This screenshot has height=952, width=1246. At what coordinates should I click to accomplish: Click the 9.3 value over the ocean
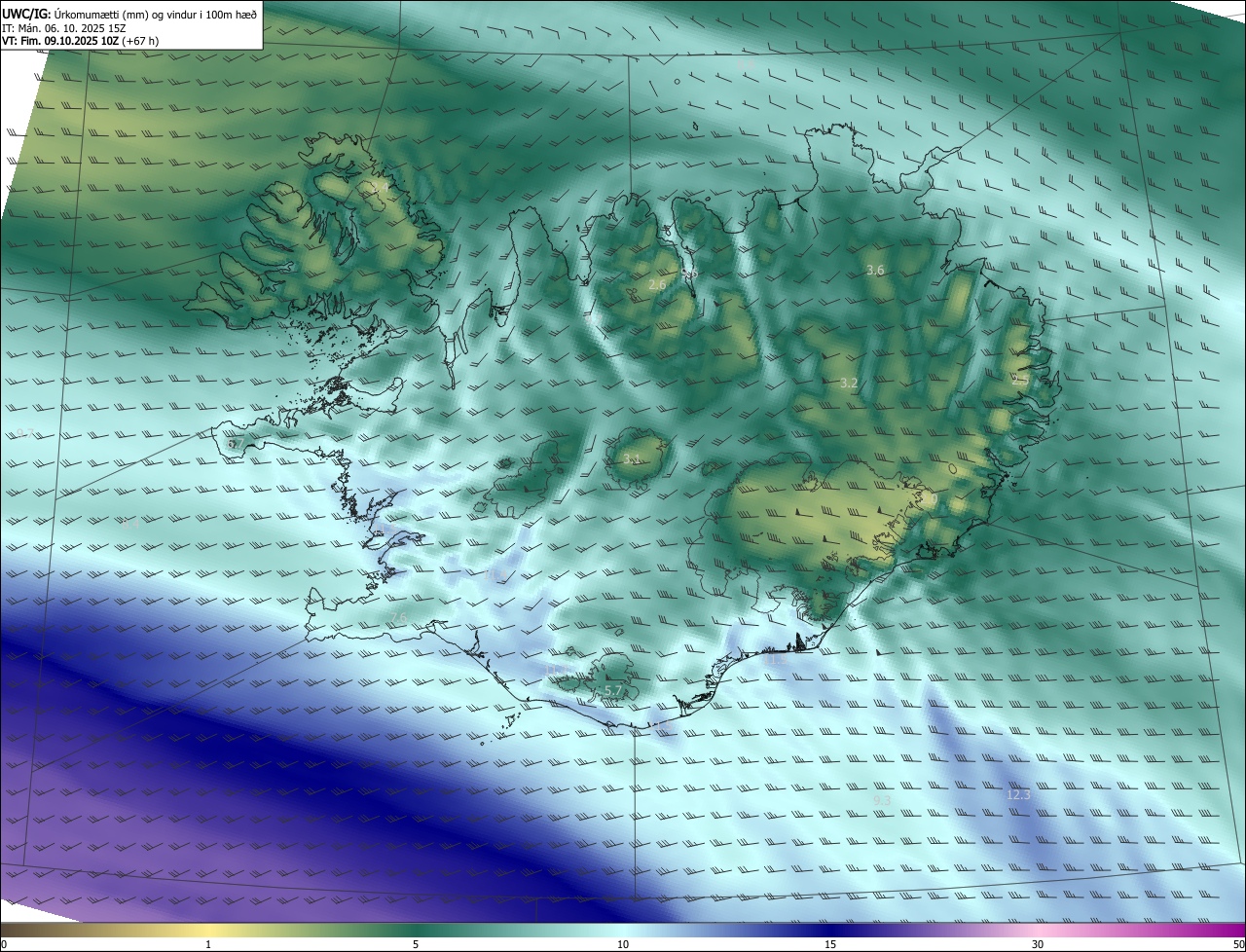(882, 800)
